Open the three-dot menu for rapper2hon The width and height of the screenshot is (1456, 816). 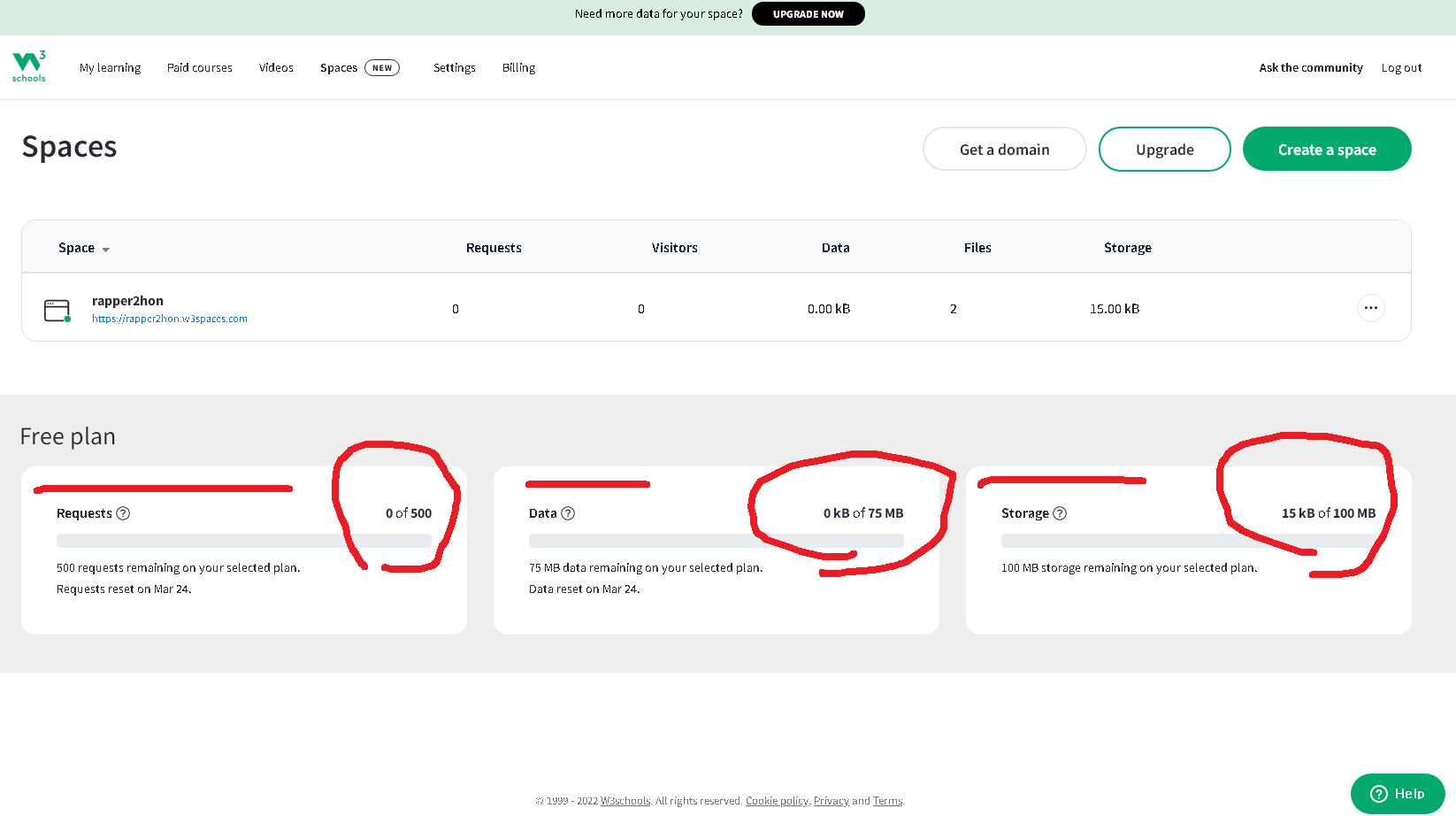(x=1370, y=308)
